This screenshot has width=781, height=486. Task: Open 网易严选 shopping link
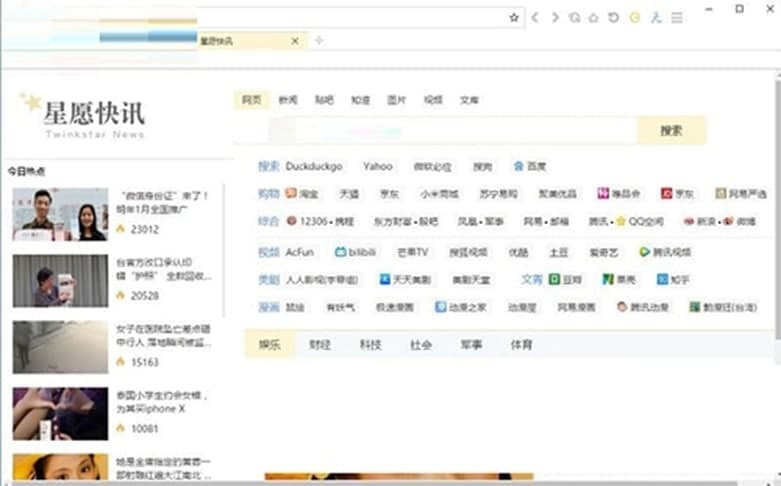tap(741, 193)
